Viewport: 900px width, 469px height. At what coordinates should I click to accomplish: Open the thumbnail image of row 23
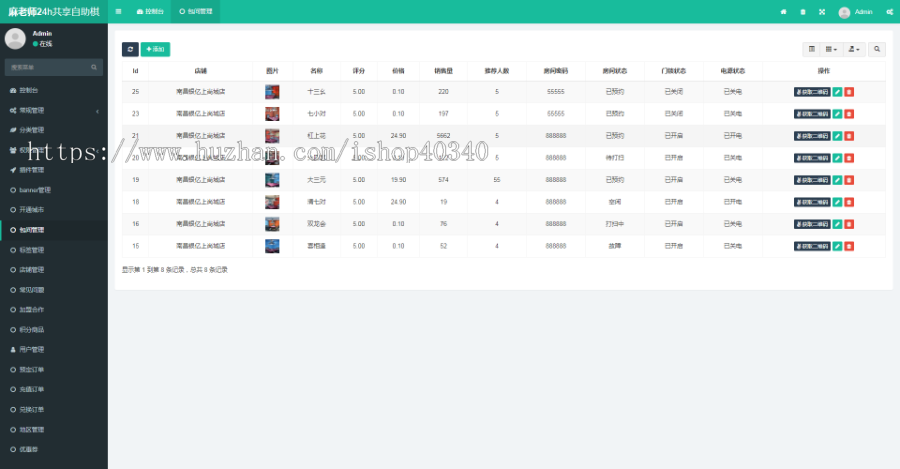coord(272,114)
